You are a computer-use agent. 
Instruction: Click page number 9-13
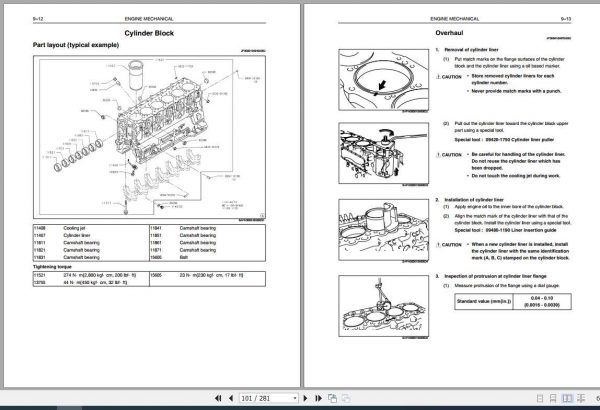click(x=566, y=19)
